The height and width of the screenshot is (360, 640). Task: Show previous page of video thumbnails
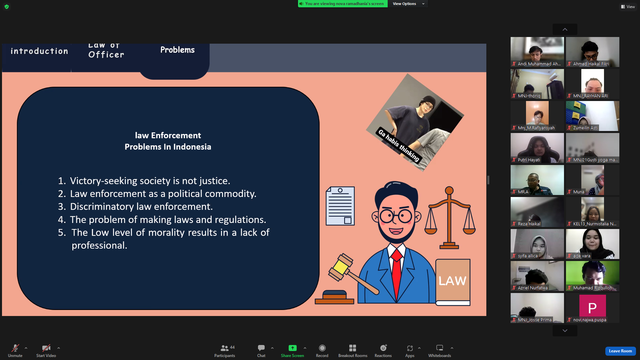[x=565, y=29]
